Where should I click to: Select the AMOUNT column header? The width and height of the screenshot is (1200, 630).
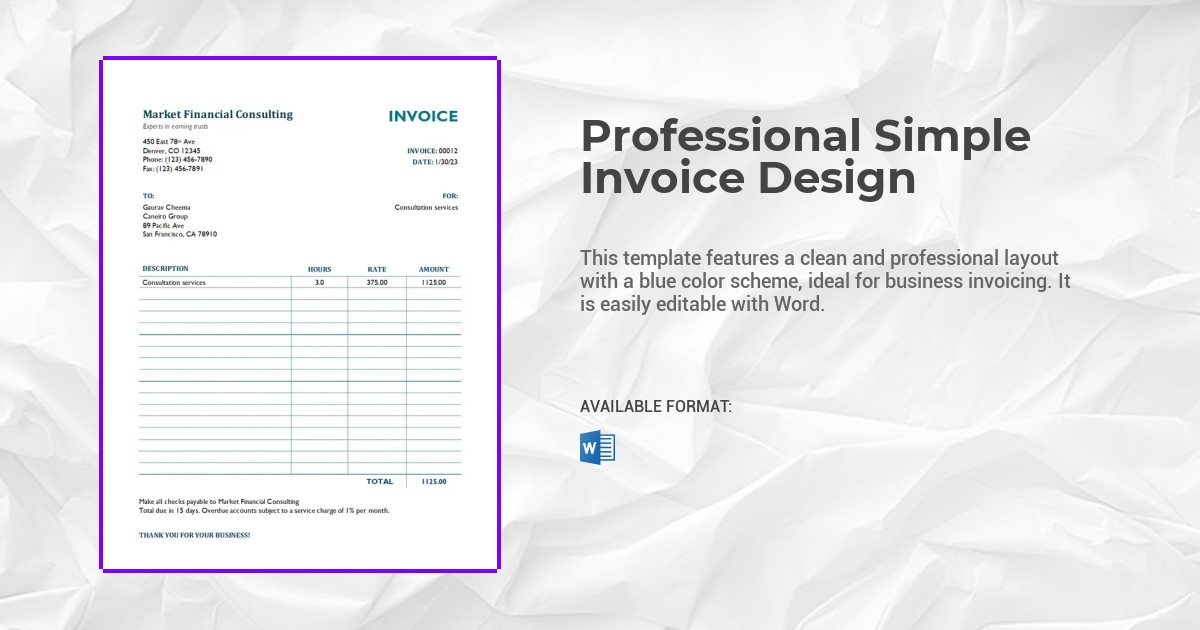(x=434, y=269)
